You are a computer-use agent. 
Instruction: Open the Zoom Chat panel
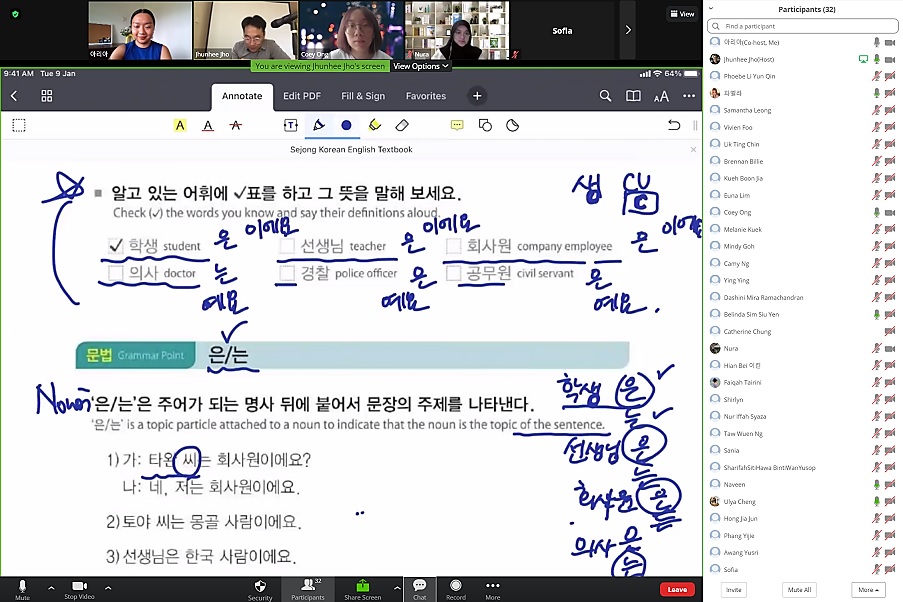419,589
